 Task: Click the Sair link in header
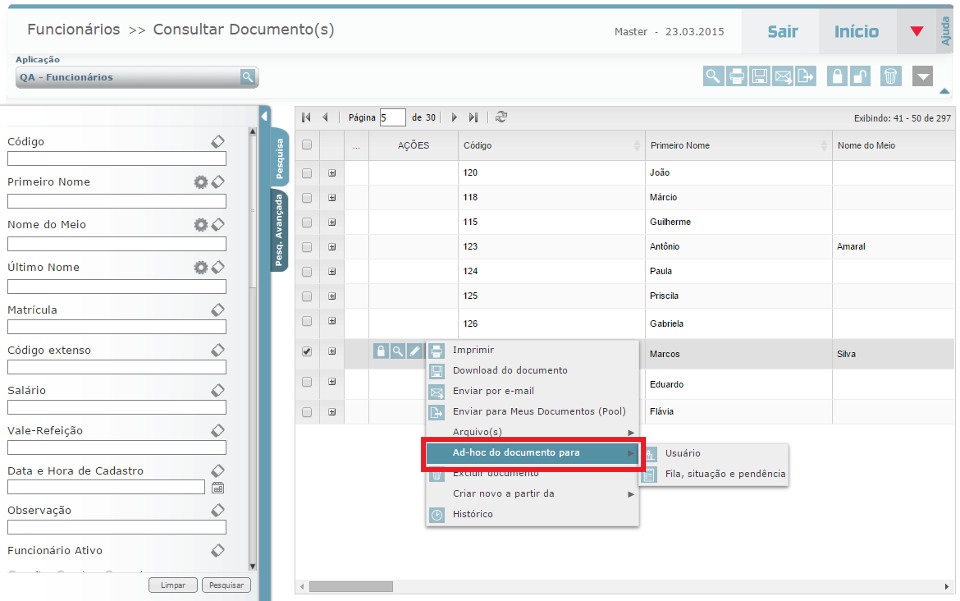(x=782, y=32)
